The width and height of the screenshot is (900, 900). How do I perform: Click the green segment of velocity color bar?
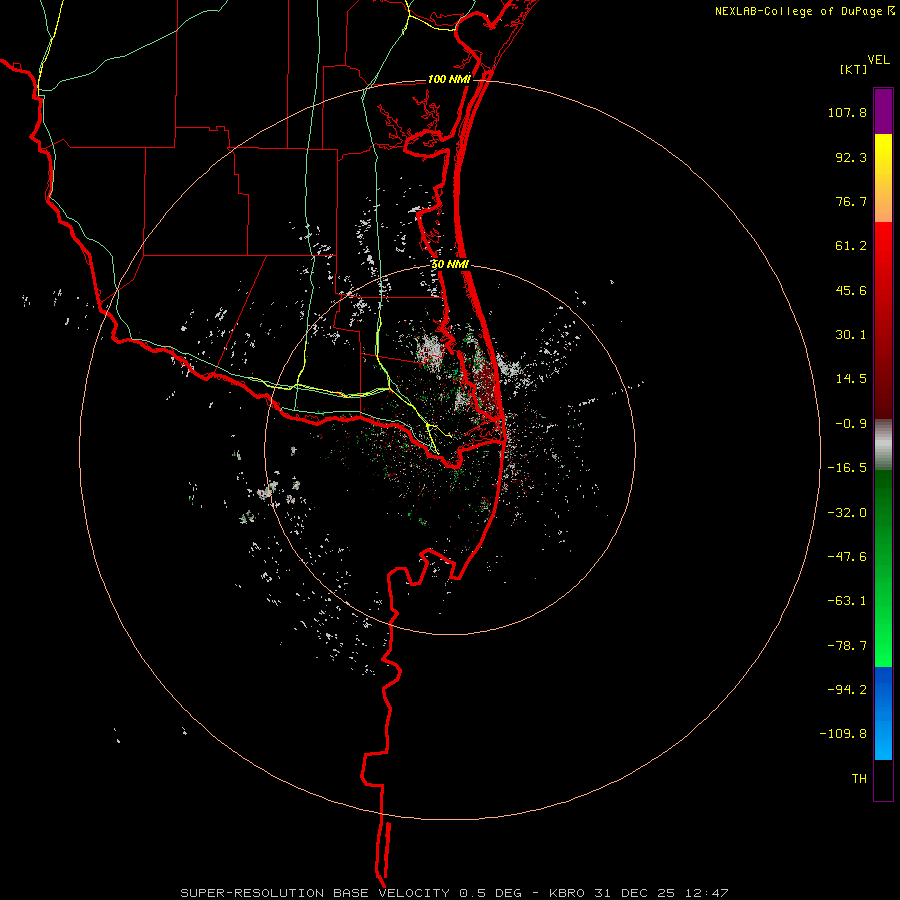click(883, 568)
